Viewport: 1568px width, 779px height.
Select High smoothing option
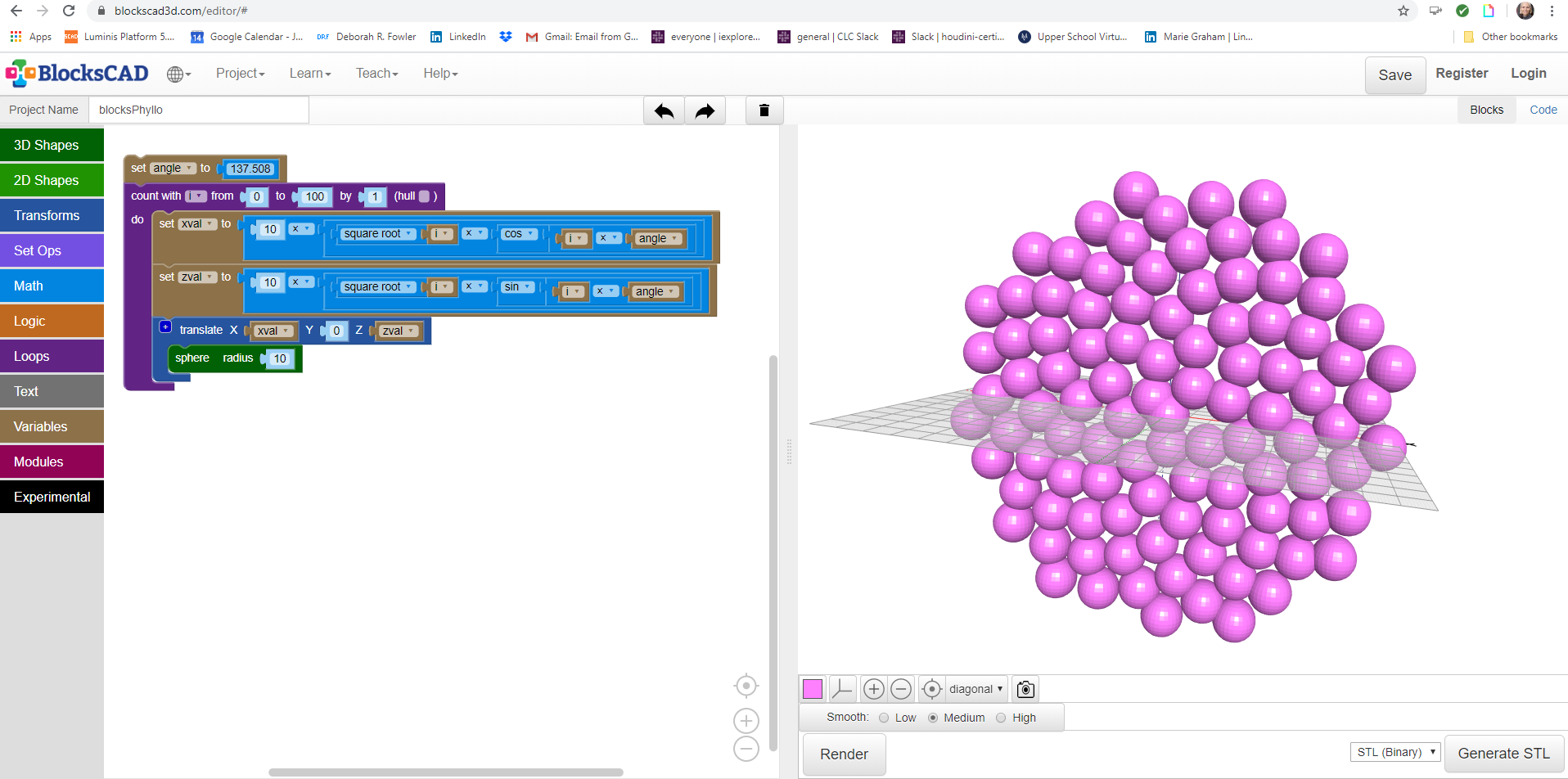coord(1001,718)
